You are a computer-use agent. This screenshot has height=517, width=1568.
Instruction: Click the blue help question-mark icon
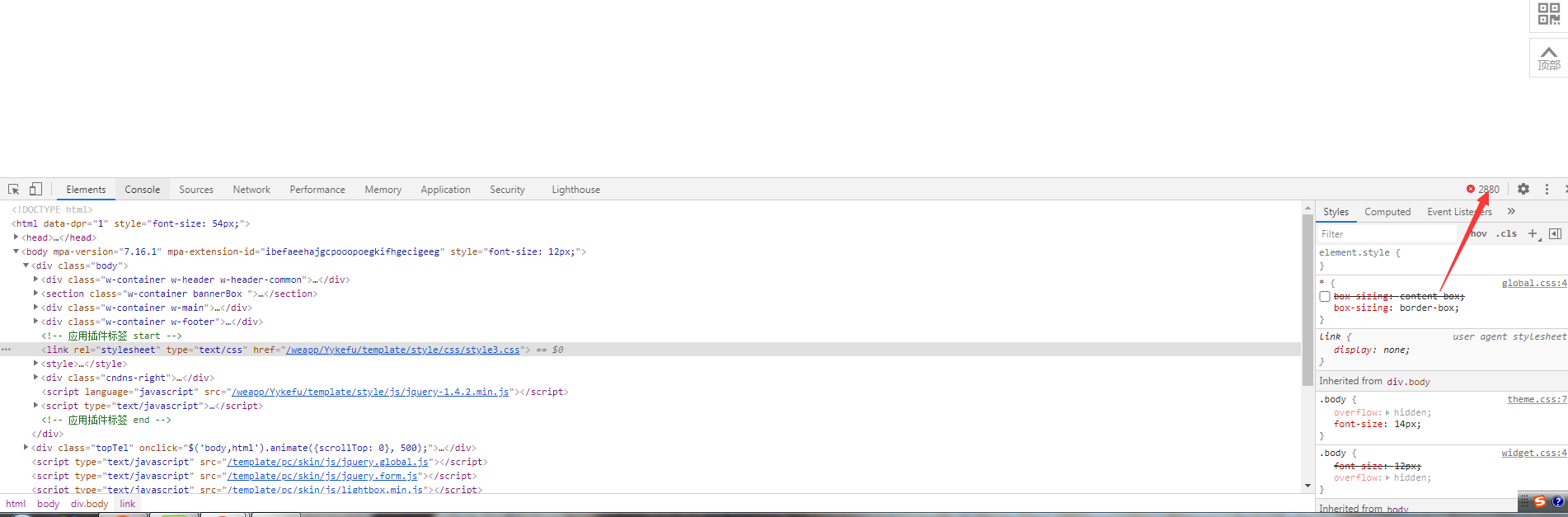[1557, 501]
